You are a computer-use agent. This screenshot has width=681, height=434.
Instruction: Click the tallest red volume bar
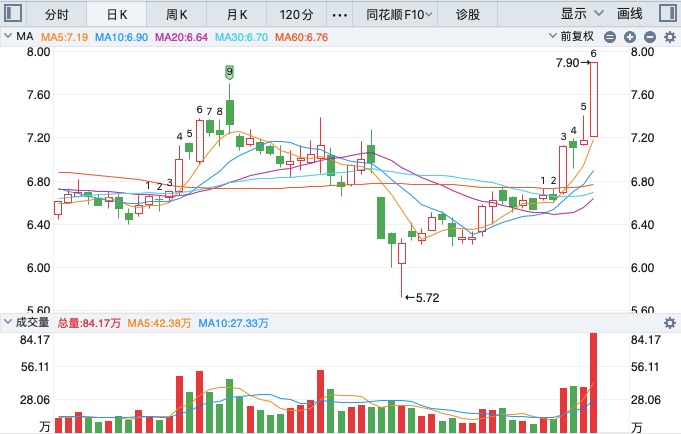tap(593, 382)
